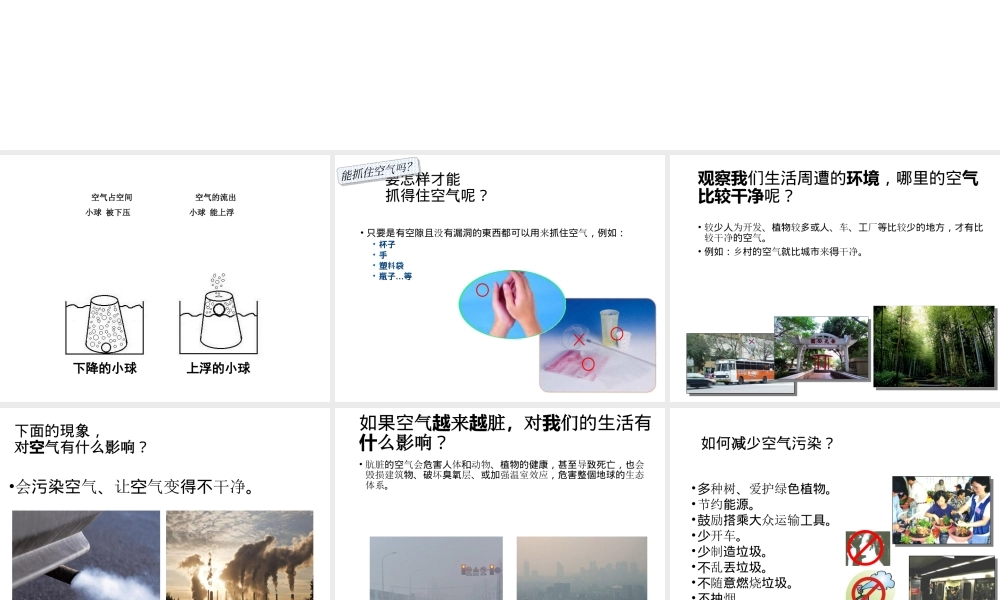This screenshot has width=1000, height=600.
Task: Select the people planting plants photo
Action: coord(942,509)
